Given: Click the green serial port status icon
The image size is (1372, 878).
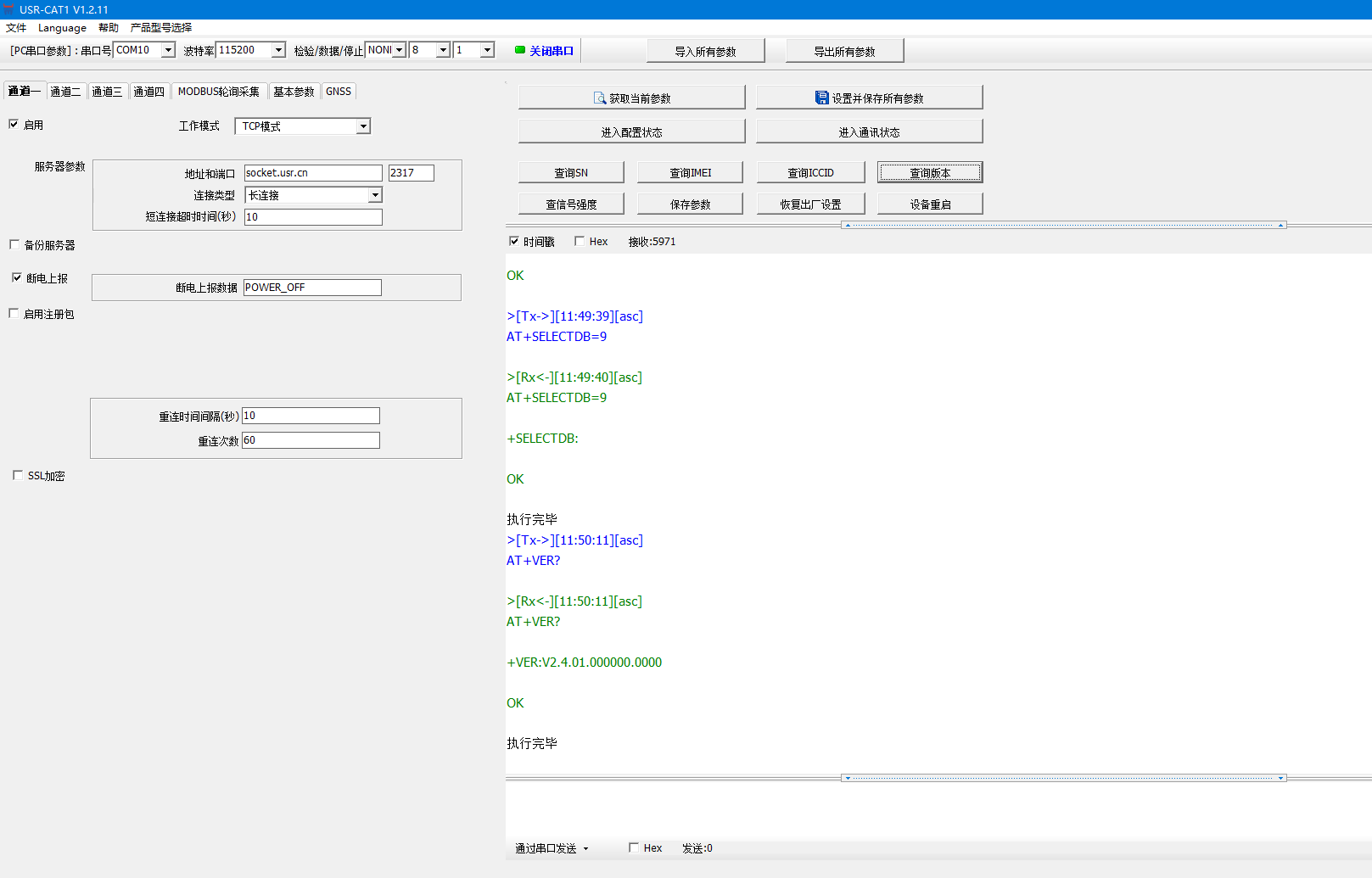Looking at the screenshot, I should [x=520, y=50].
